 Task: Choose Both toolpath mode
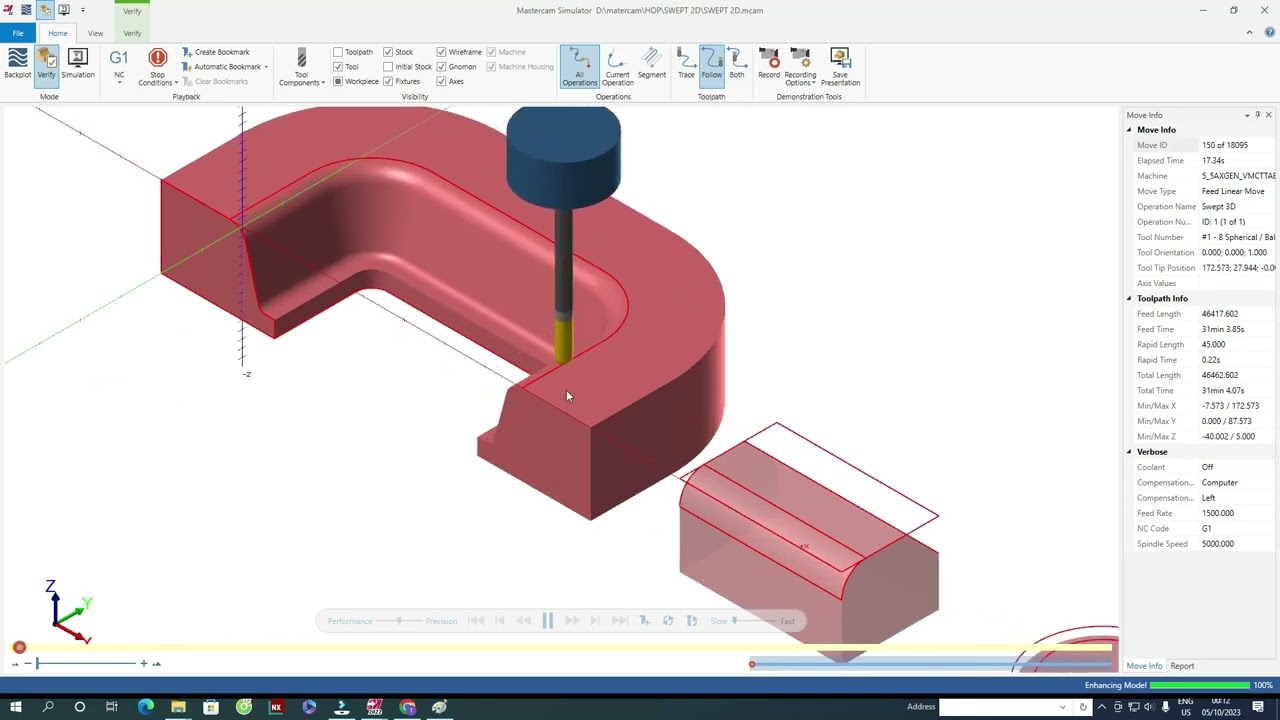coord(737,64)
